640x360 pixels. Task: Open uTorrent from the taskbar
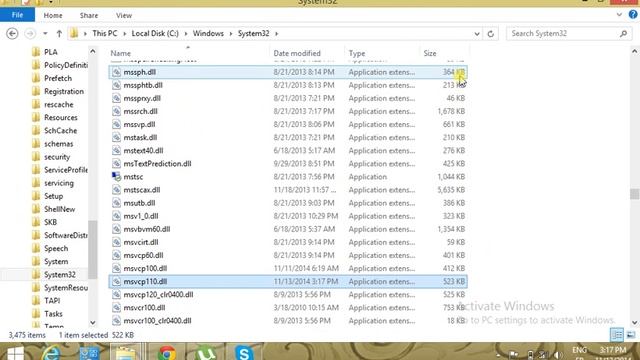(205, 353)
